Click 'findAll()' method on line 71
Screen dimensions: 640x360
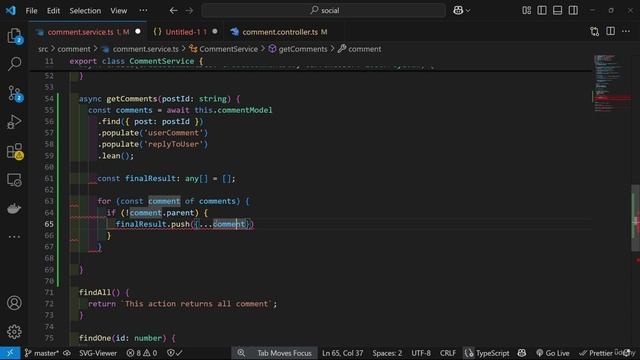click(99, 292)
